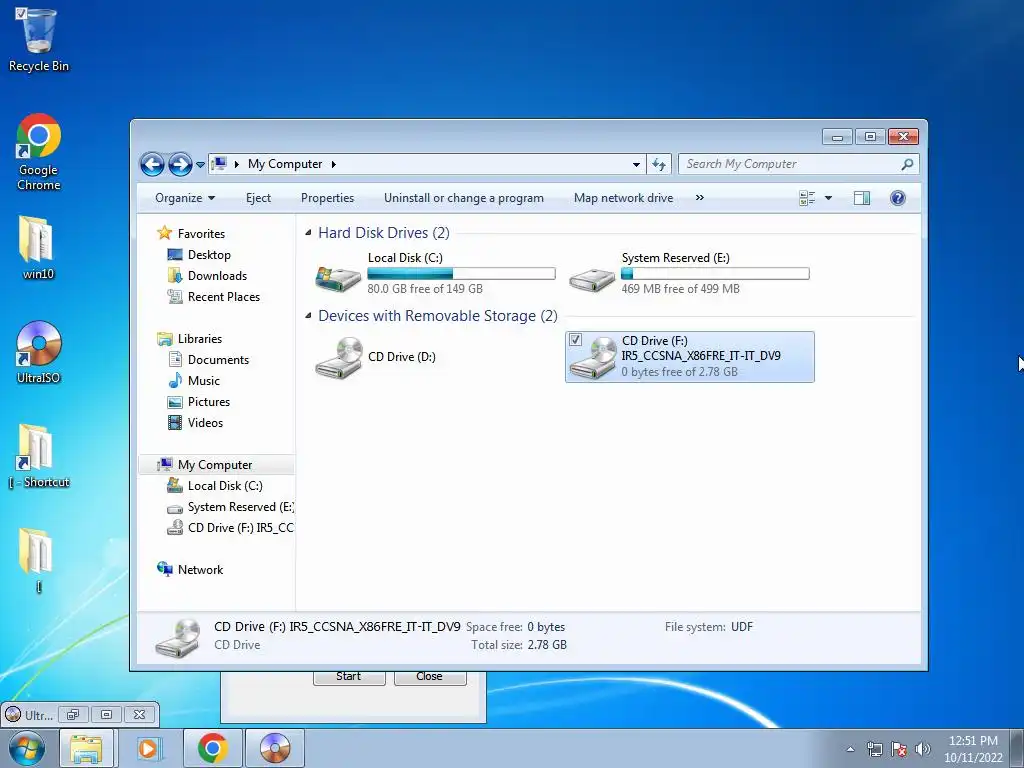Viewport: 1024px width, 768px height.
Task: Click the Start button in background dialog
Action: click(349, 677)
